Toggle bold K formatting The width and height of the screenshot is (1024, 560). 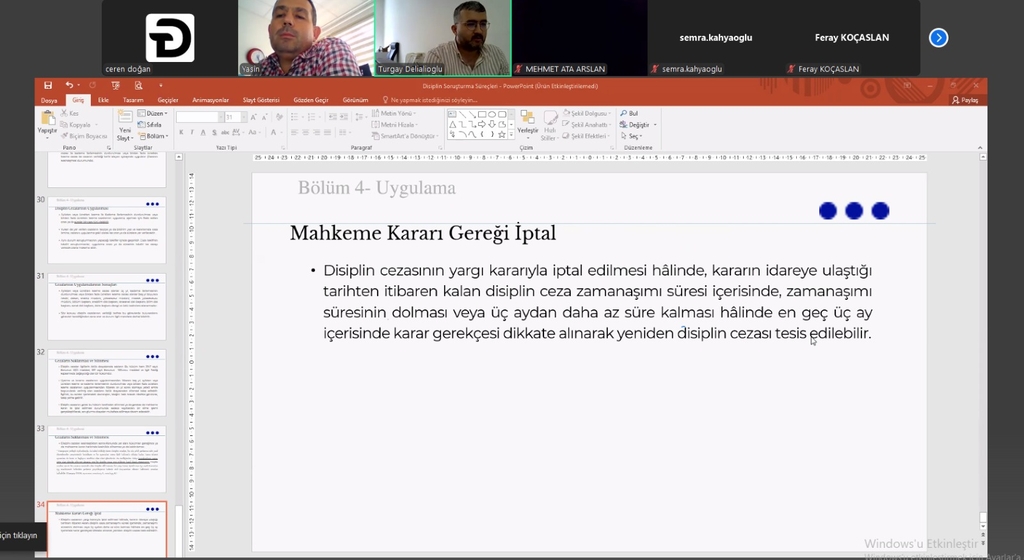coord(181,132)
